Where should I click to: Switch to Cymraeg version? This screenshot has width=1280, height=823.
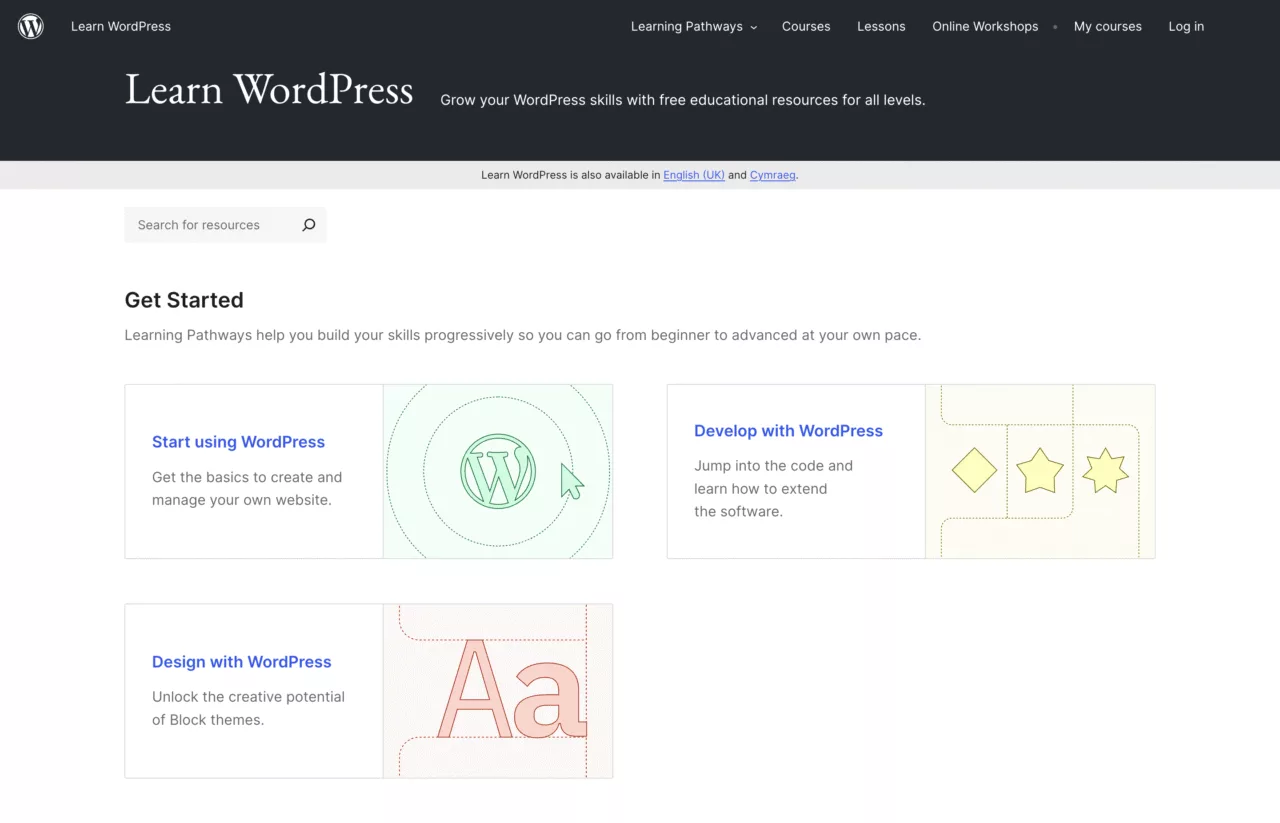click(773, 175)
